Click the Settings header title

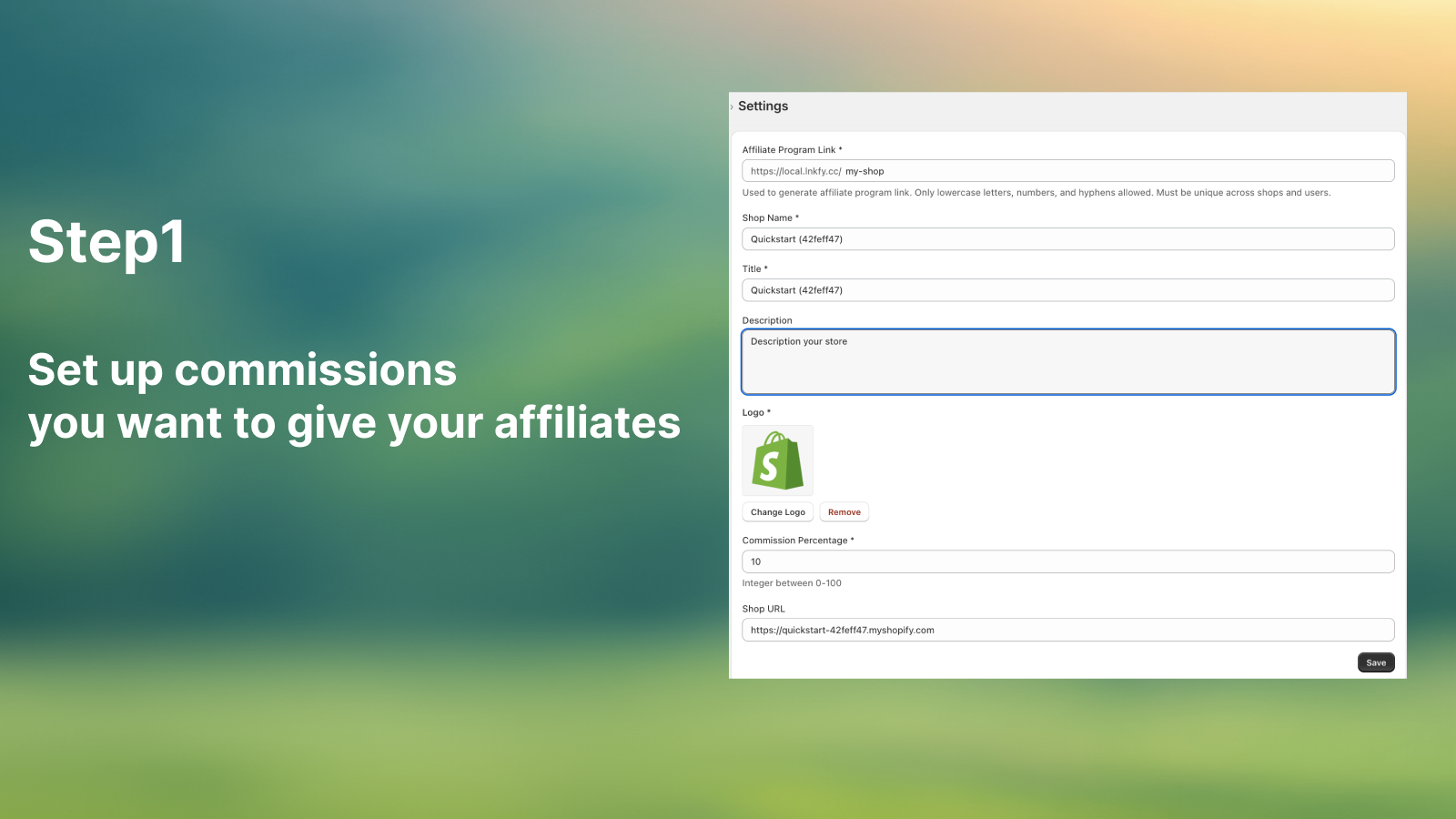(763, 106)
